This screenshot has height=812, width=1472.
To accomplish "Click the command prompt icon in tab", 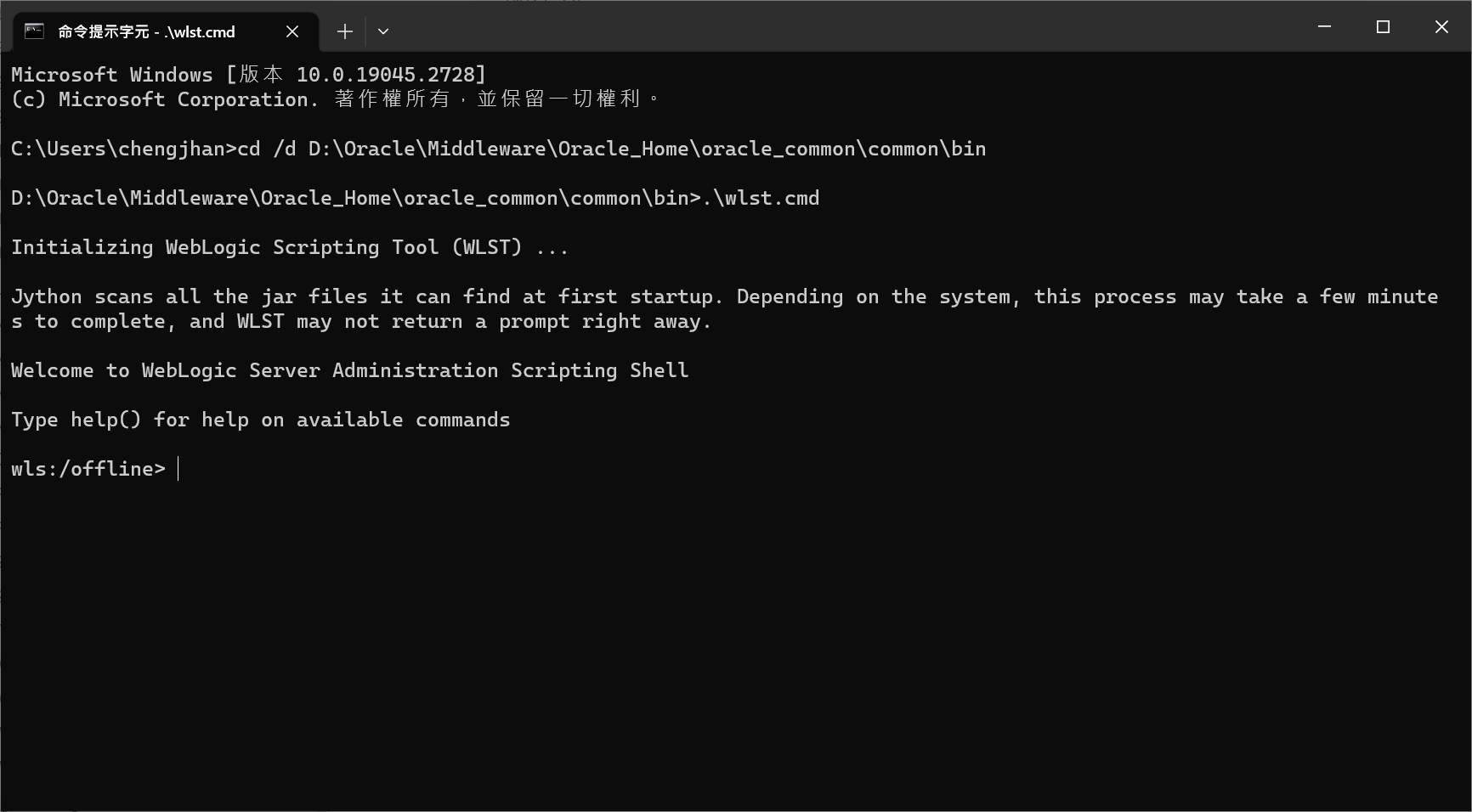I will (x=34, y=31).
